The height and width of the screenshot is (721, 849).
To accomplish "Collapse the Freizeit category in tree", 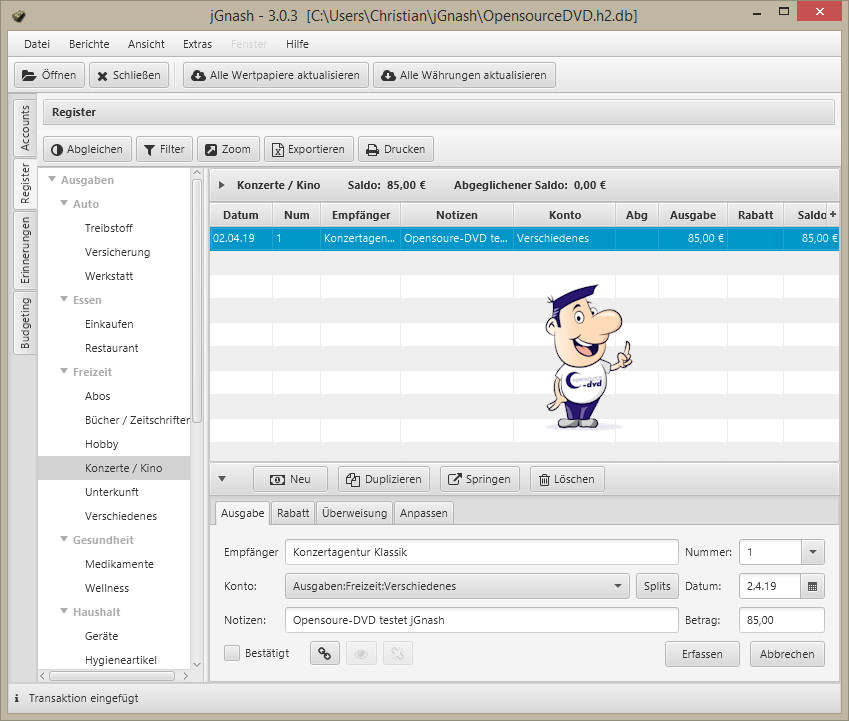I will 64,372.
